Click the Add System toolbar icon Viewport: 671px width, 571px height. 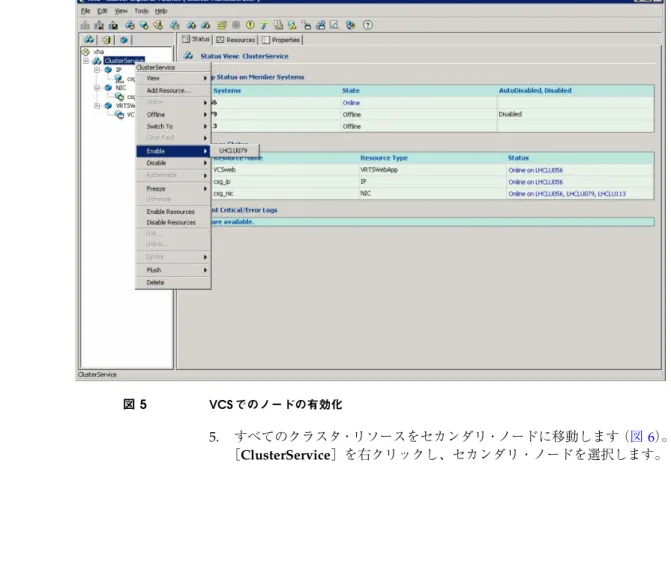[x=158, y=25]
